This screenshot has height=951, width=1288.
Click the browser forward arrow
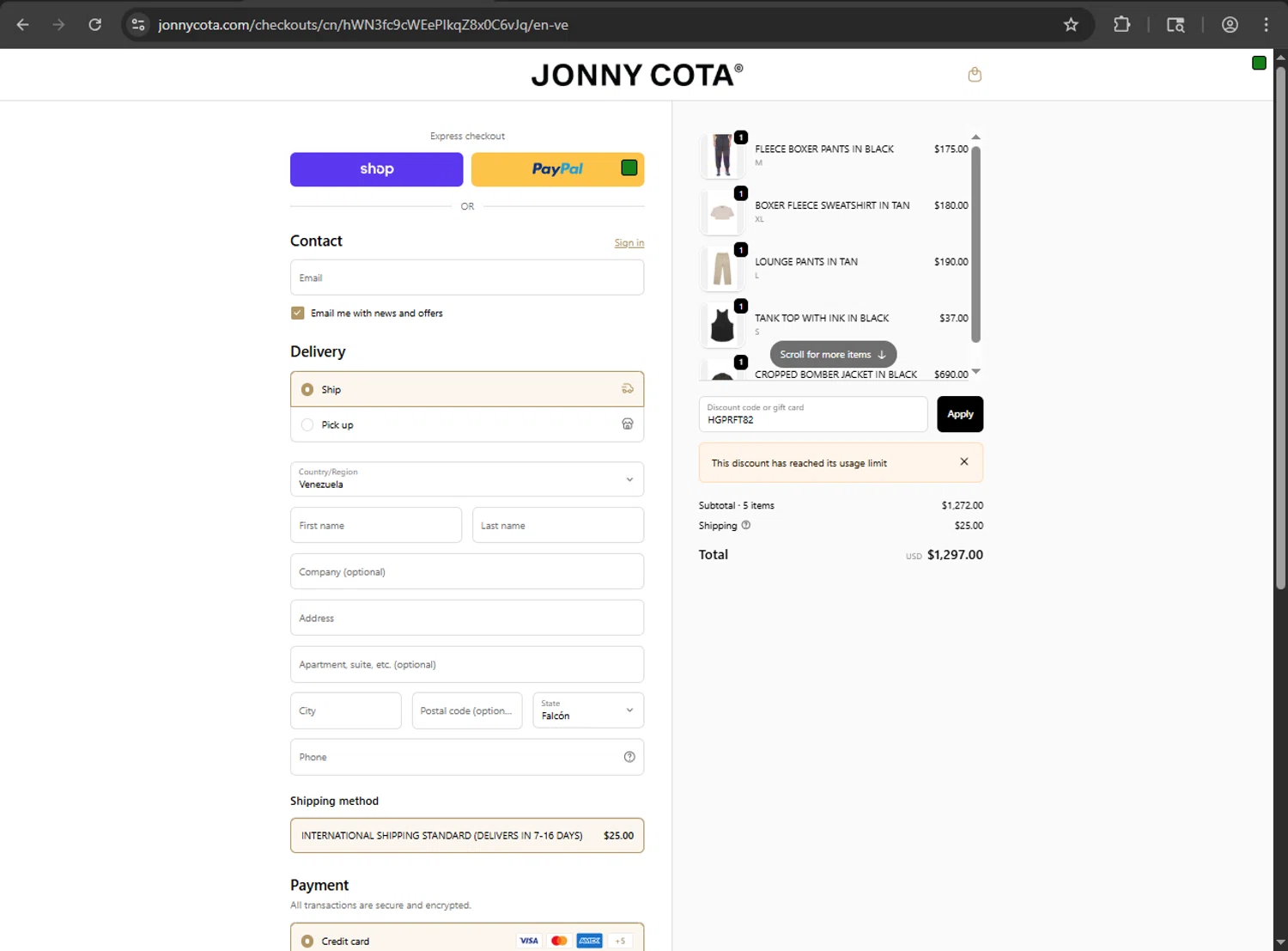58,25
